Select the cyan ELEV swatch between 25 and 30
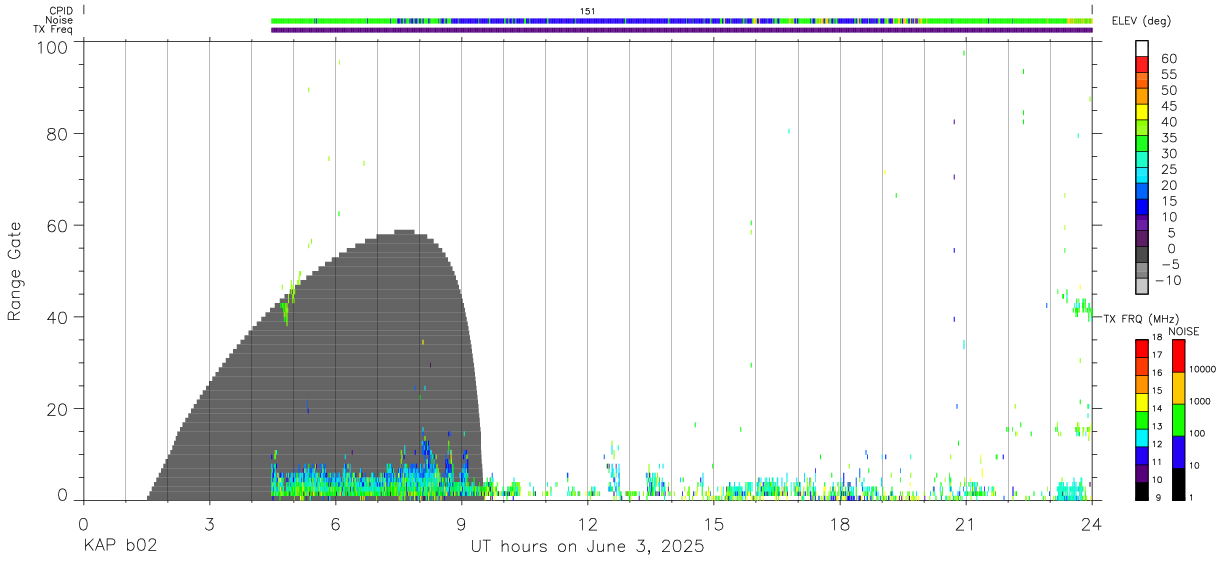The width and height of the screenshot is (1228, 567). (x=1142, y=161)
